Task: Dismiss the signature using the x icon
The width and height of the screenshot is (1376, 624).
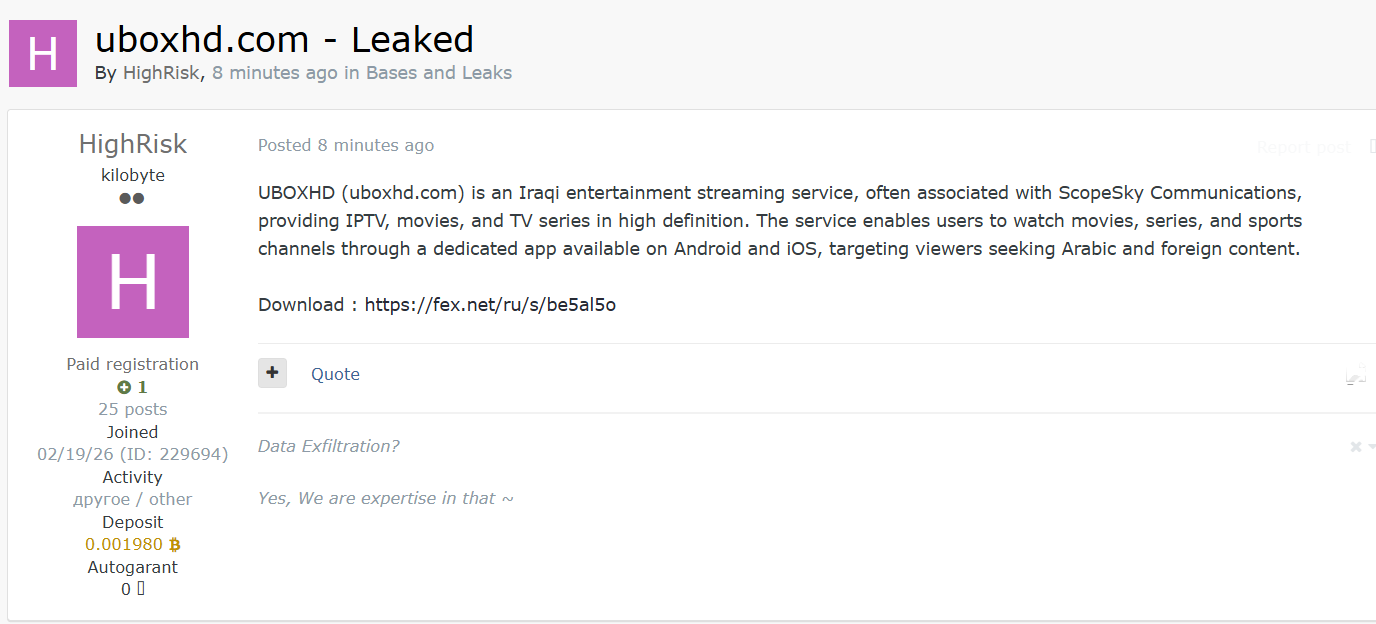Action: [1356, 447]
